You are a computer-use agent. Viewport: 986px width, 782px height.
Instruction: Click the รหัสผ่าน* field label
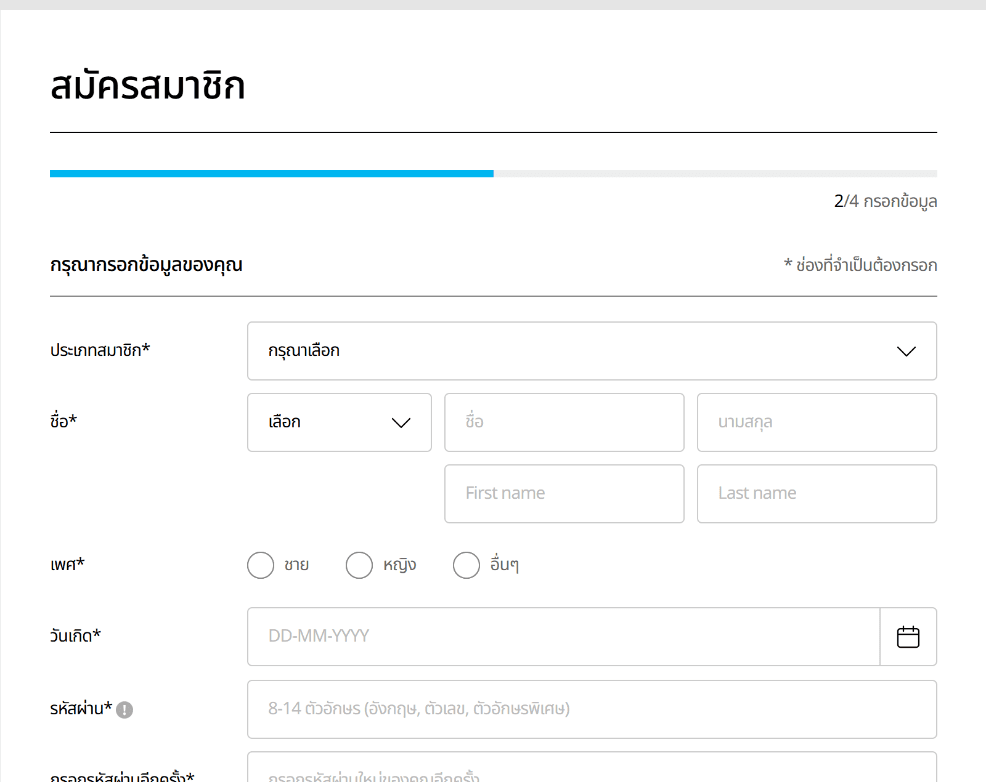pyautogui.click(x=81, y=709)
